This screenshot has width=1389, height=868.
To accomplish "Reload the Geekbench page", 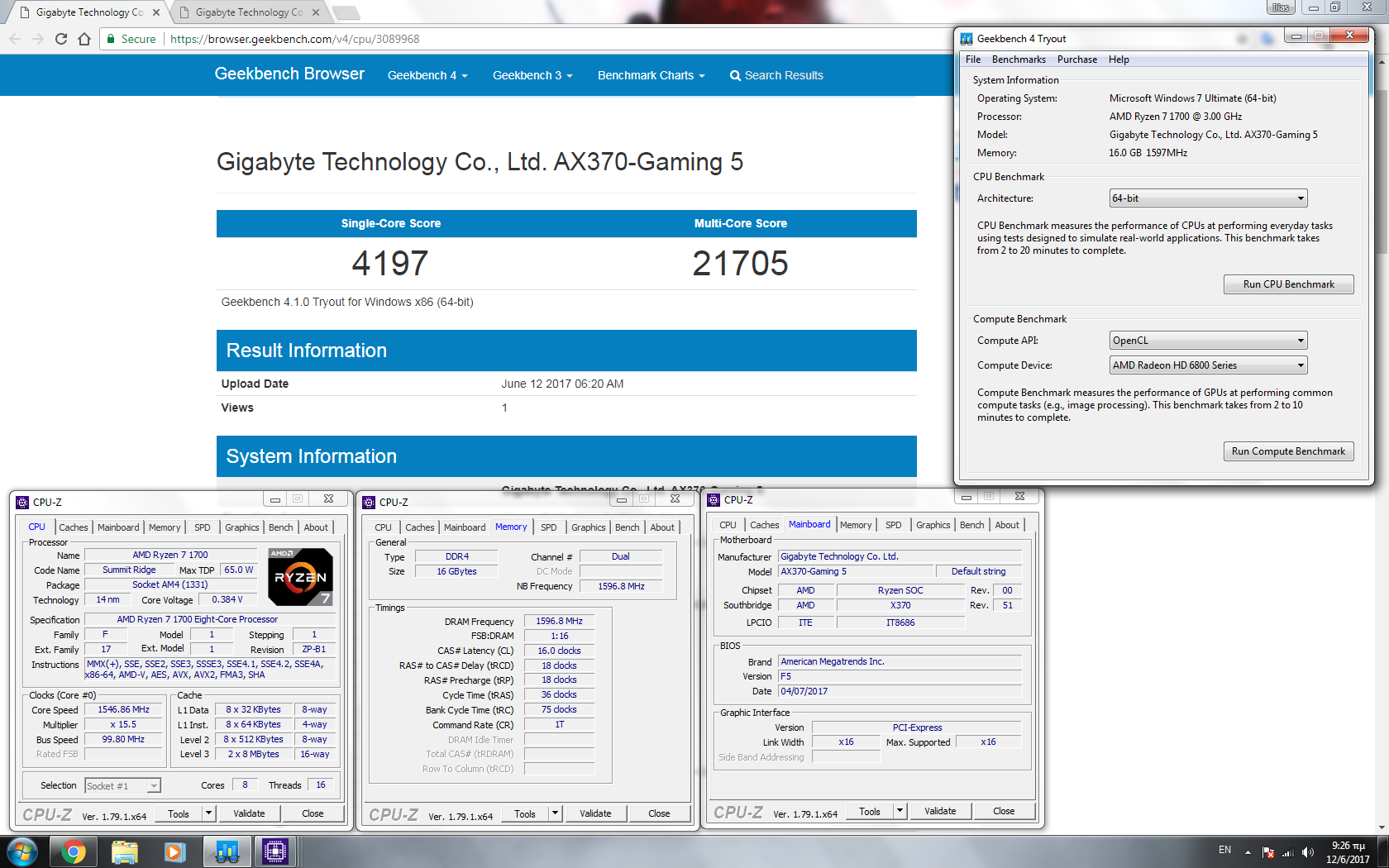I will 61,39.
